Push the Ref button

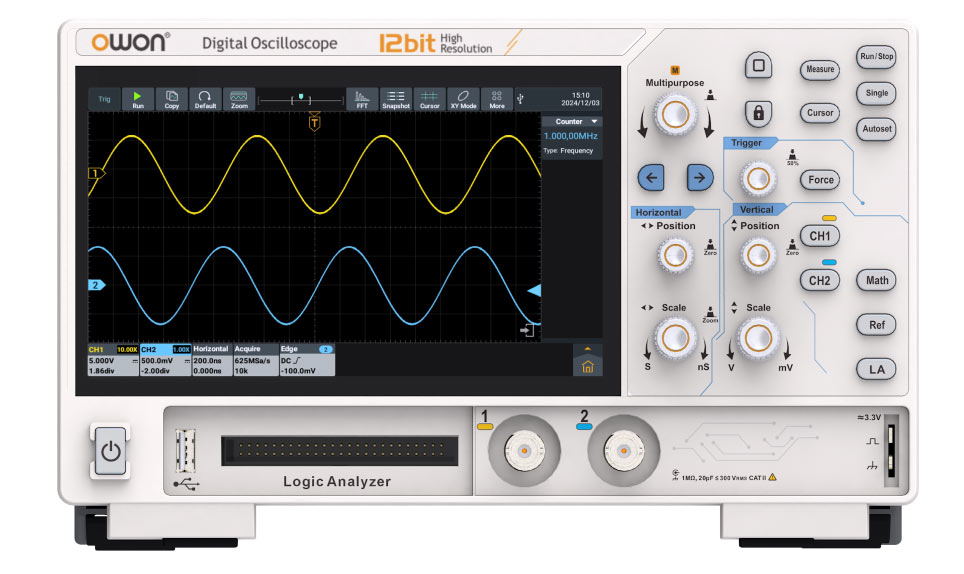click(x=877, y=325)
